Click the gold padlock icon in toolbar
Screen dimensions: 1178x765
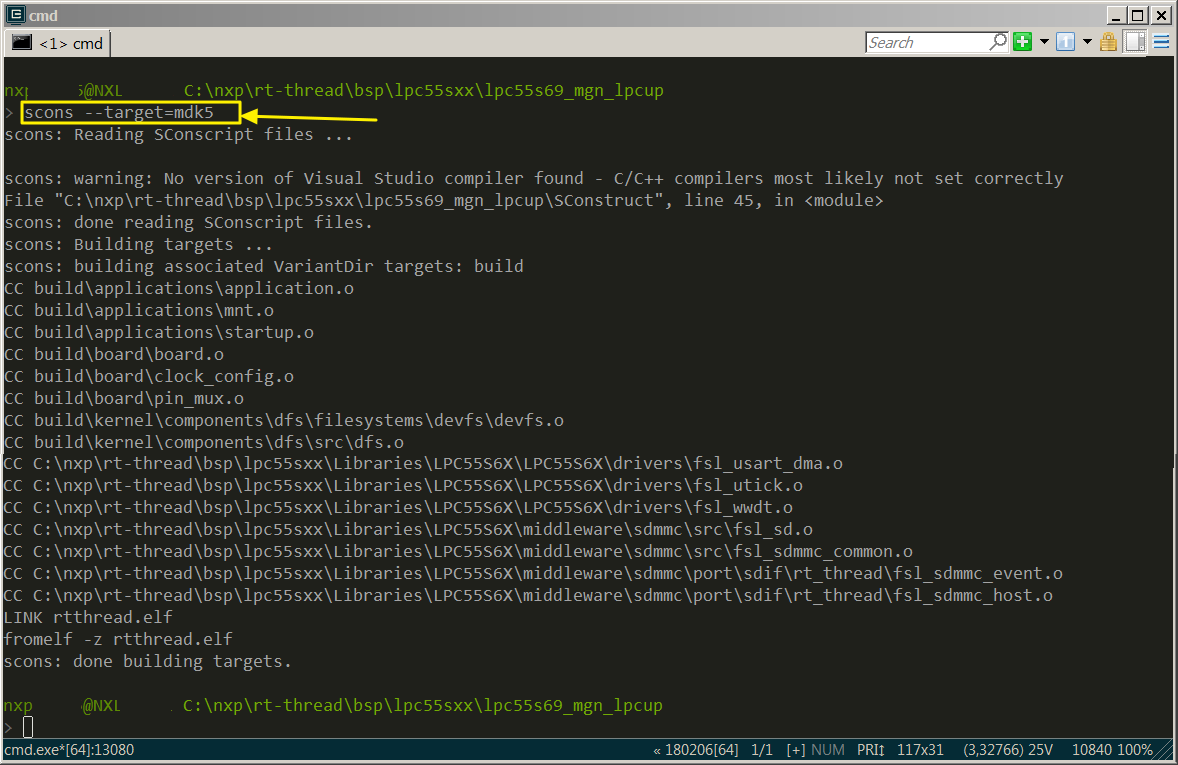pyautogui.click(x=1108, y=42)
